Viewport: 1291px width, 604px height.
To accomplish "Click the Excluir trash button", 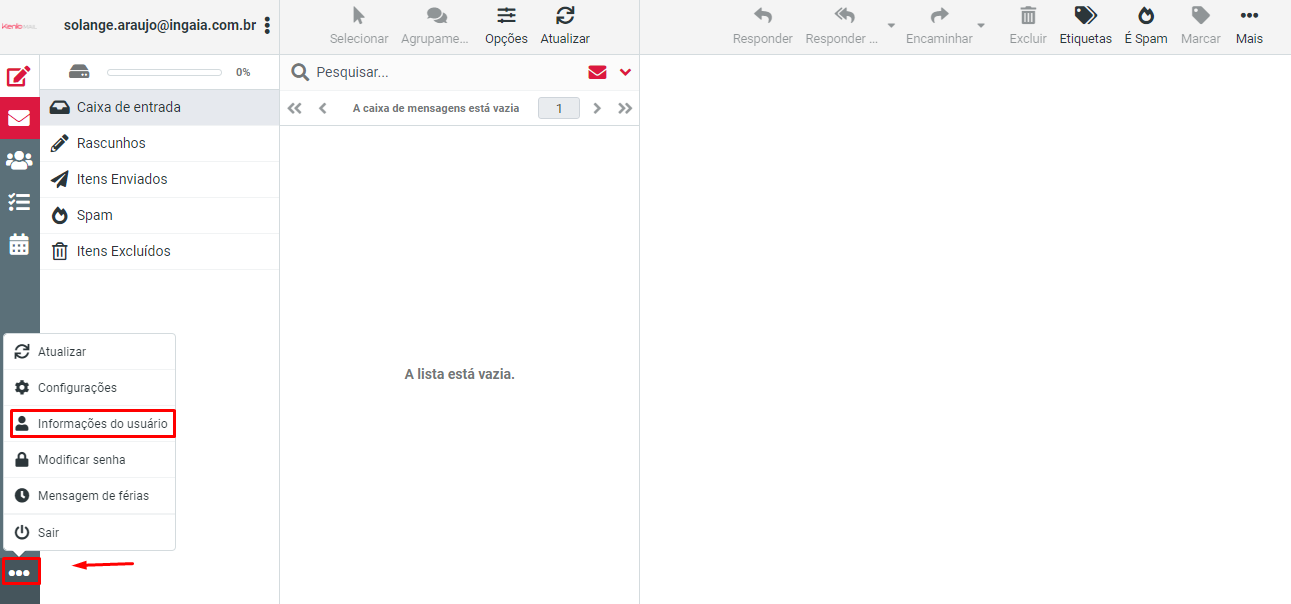I will tap(1028, 26).
